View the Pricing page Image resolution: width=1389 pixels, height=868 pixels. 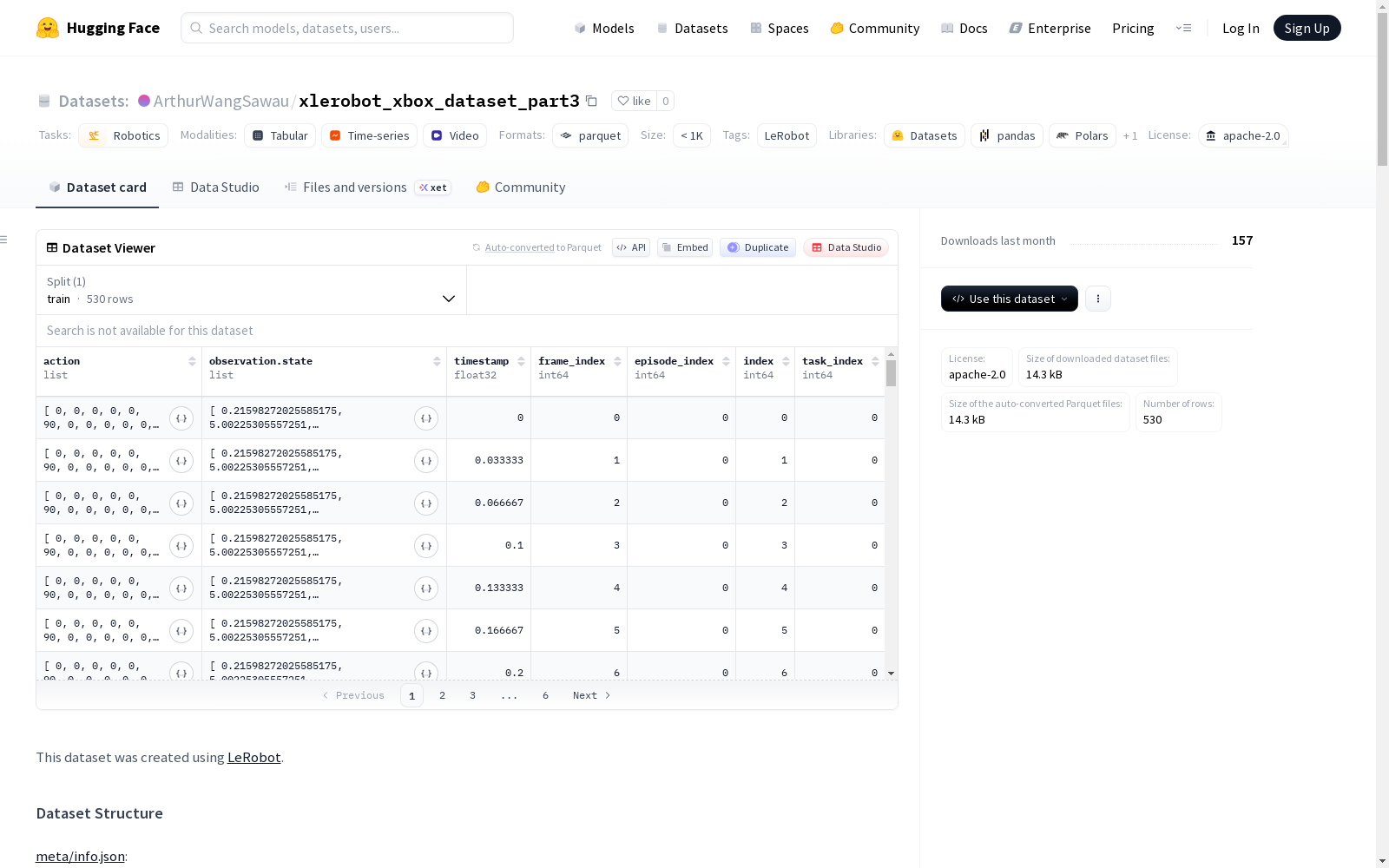1133,28
